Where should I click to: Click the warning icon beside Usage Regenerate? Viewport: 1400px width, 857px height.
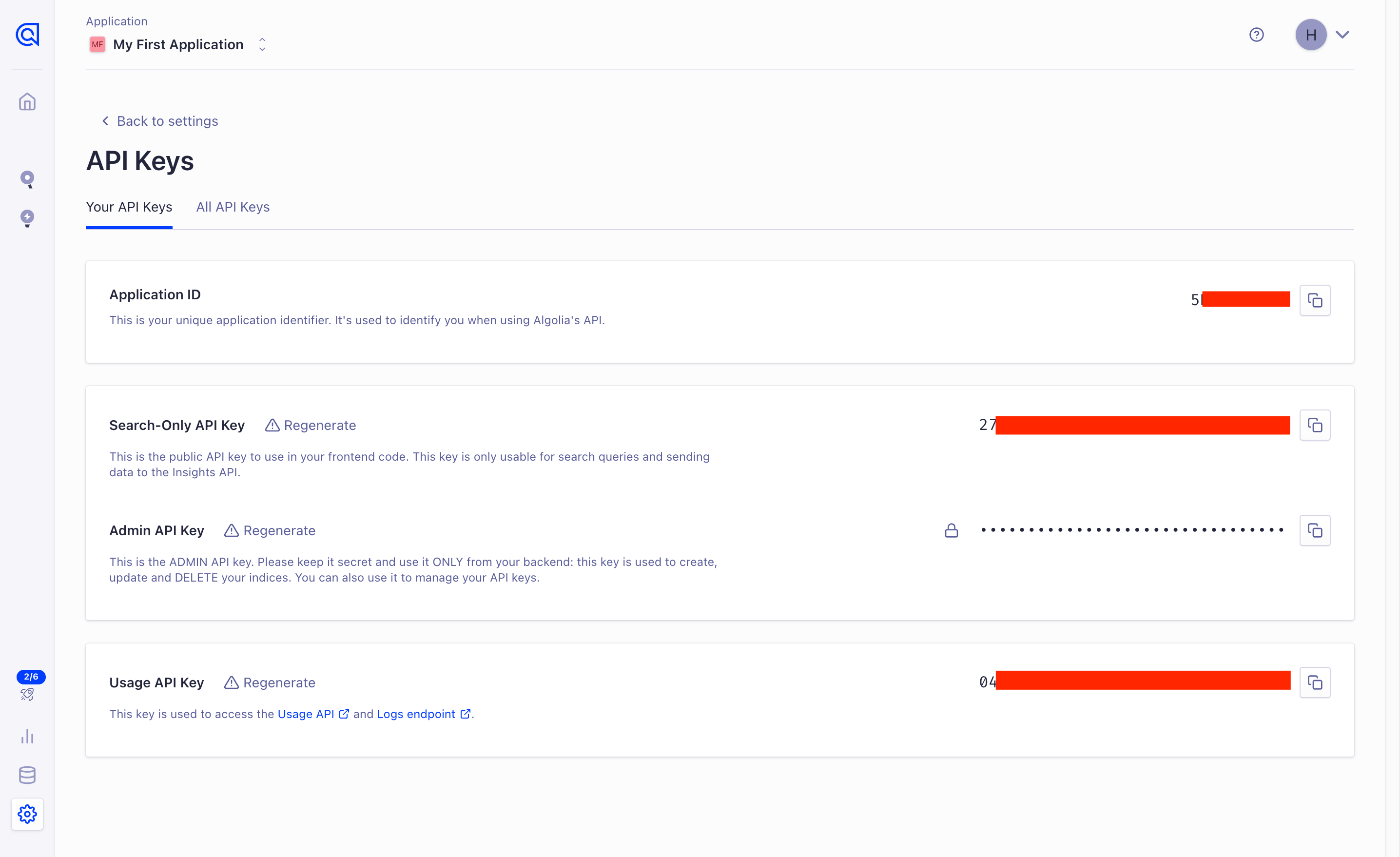[x=231, y=682]
